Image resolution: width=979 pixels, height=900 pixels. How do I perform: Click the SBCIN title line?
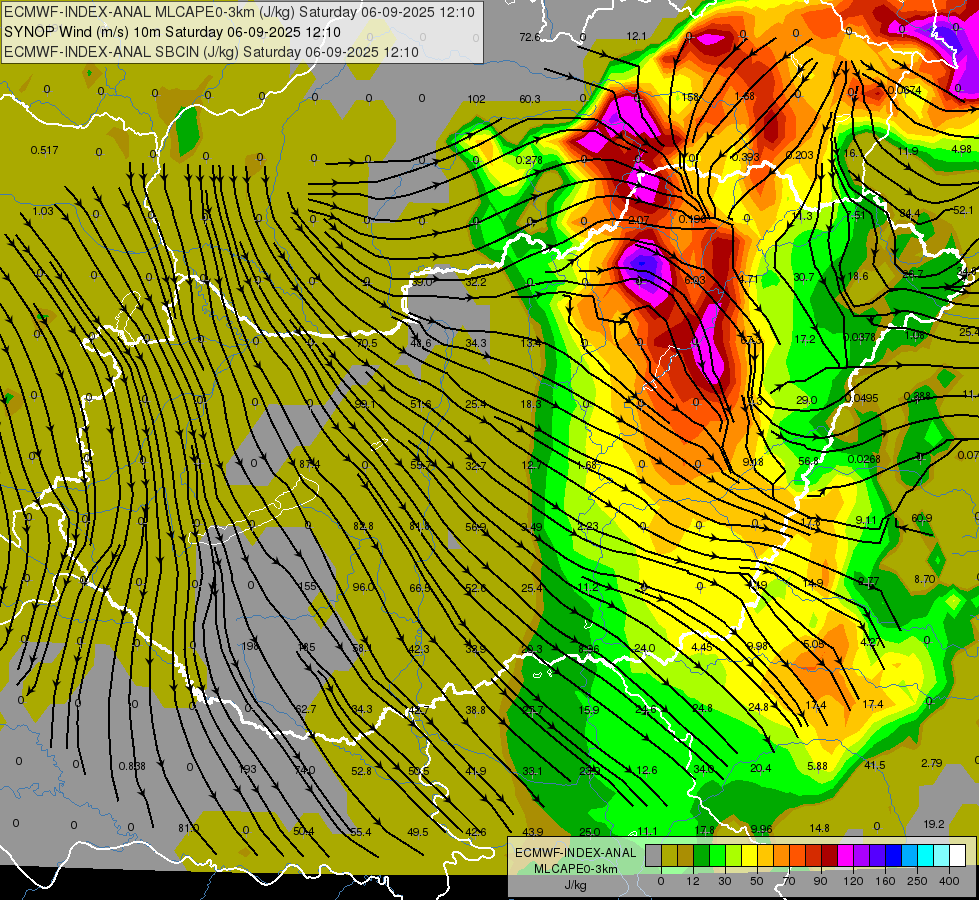click(x=211, y=52)
